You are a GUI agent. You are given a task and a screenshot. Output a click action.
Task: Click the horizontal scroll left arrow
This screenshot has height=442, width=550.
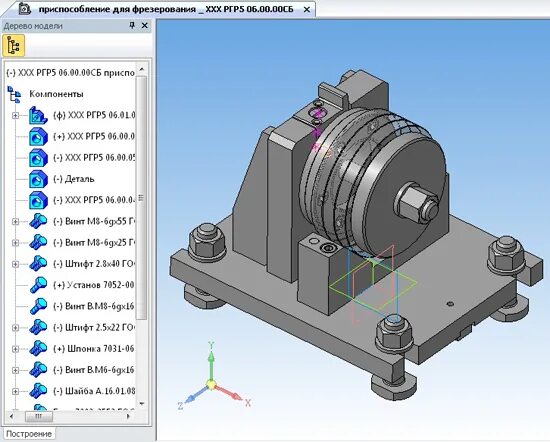(x=11, y=416)
